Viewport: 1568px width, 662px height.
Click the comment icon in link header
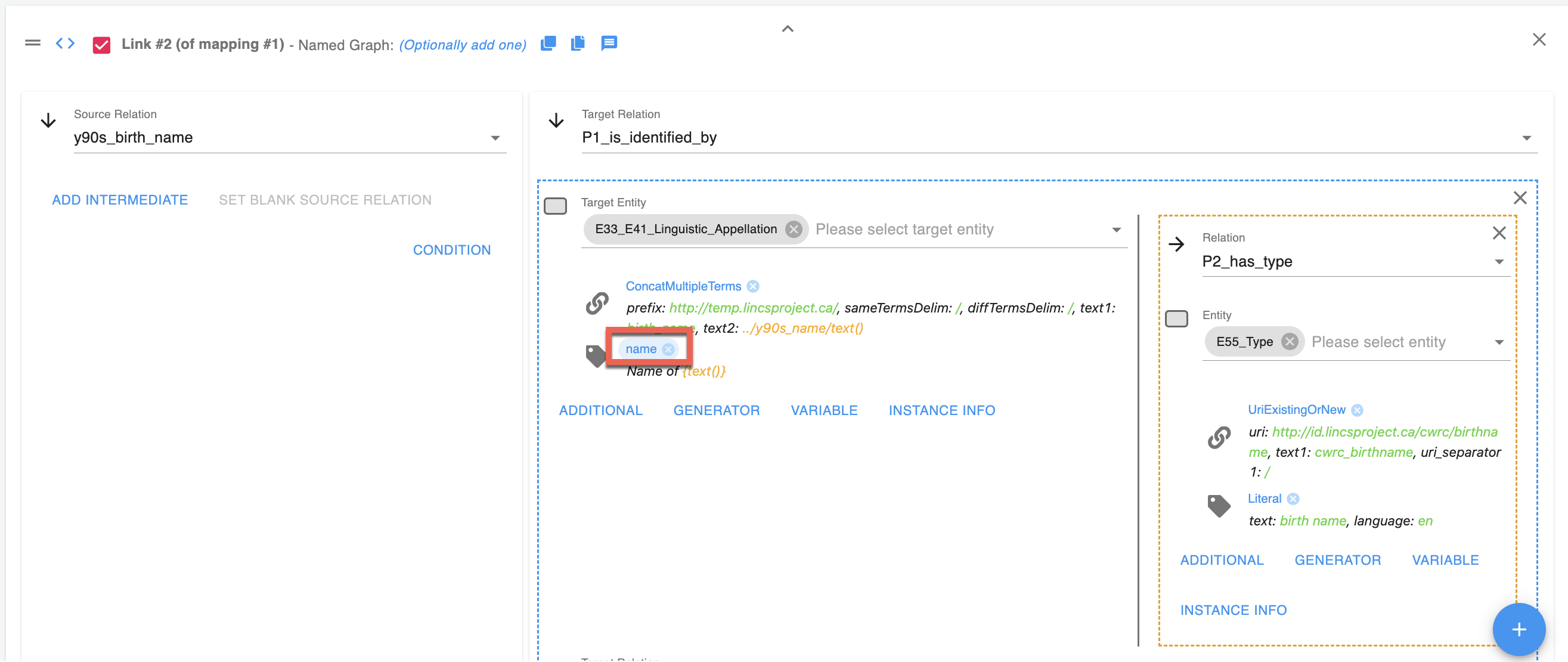[609, 44]
